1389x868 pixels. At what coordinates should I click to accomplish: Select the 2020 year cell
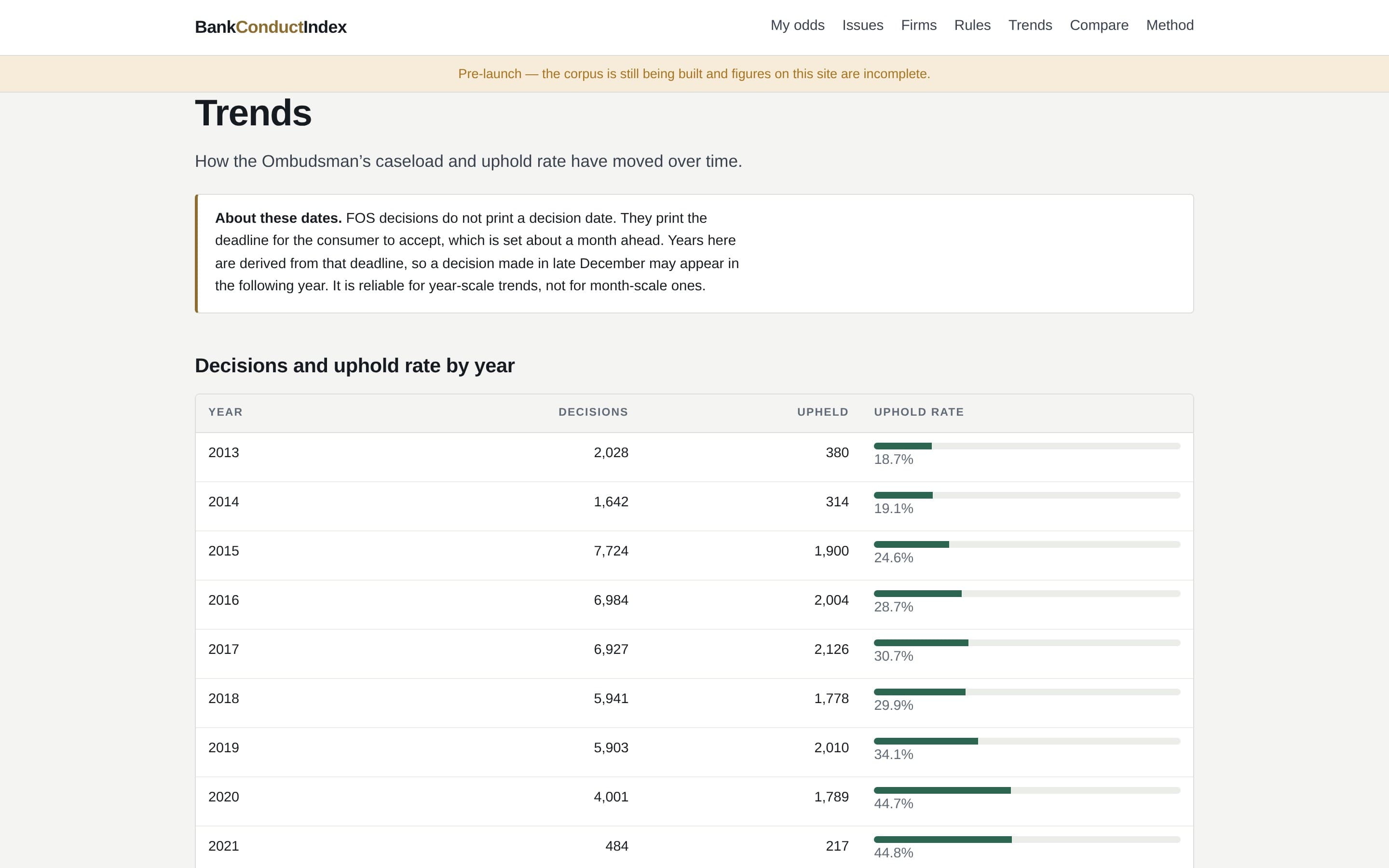pyautogui.click(x=223, y=797)
